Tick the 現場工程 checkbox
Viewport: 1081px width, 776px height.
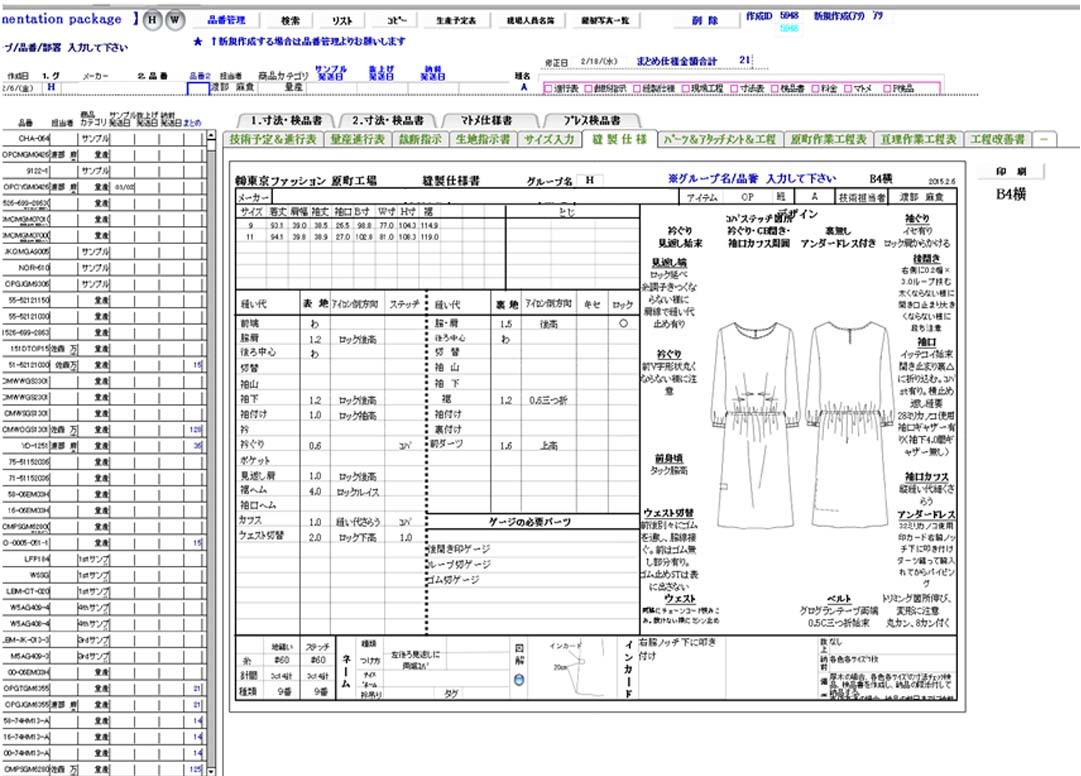(x=686, y=89)
